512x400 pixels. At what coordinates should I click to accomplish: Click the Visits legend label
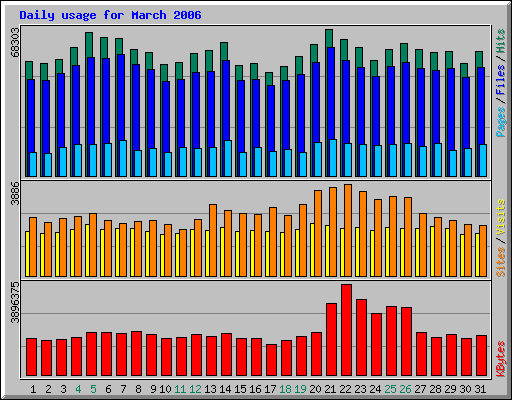(501, 218)
